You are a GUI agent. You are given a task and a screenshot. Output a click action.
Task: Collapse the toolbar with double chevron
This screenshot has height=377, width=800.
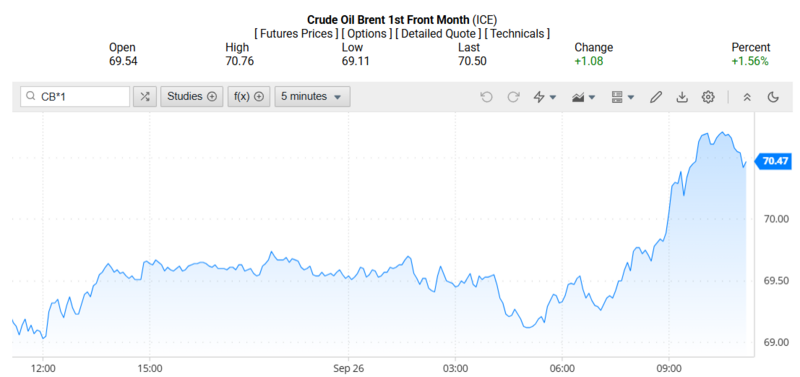point(747,97)
